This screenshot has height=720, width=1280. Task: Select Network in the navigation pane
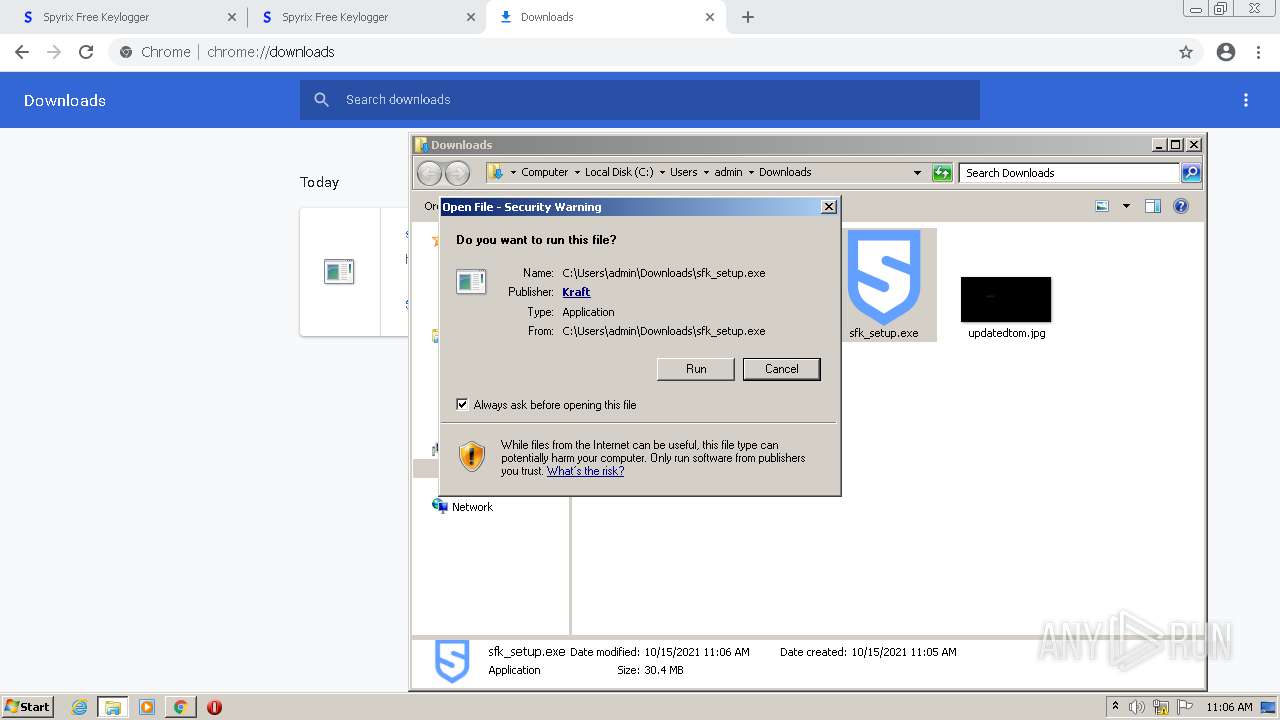pyautogui.click(x=472, y=507)
